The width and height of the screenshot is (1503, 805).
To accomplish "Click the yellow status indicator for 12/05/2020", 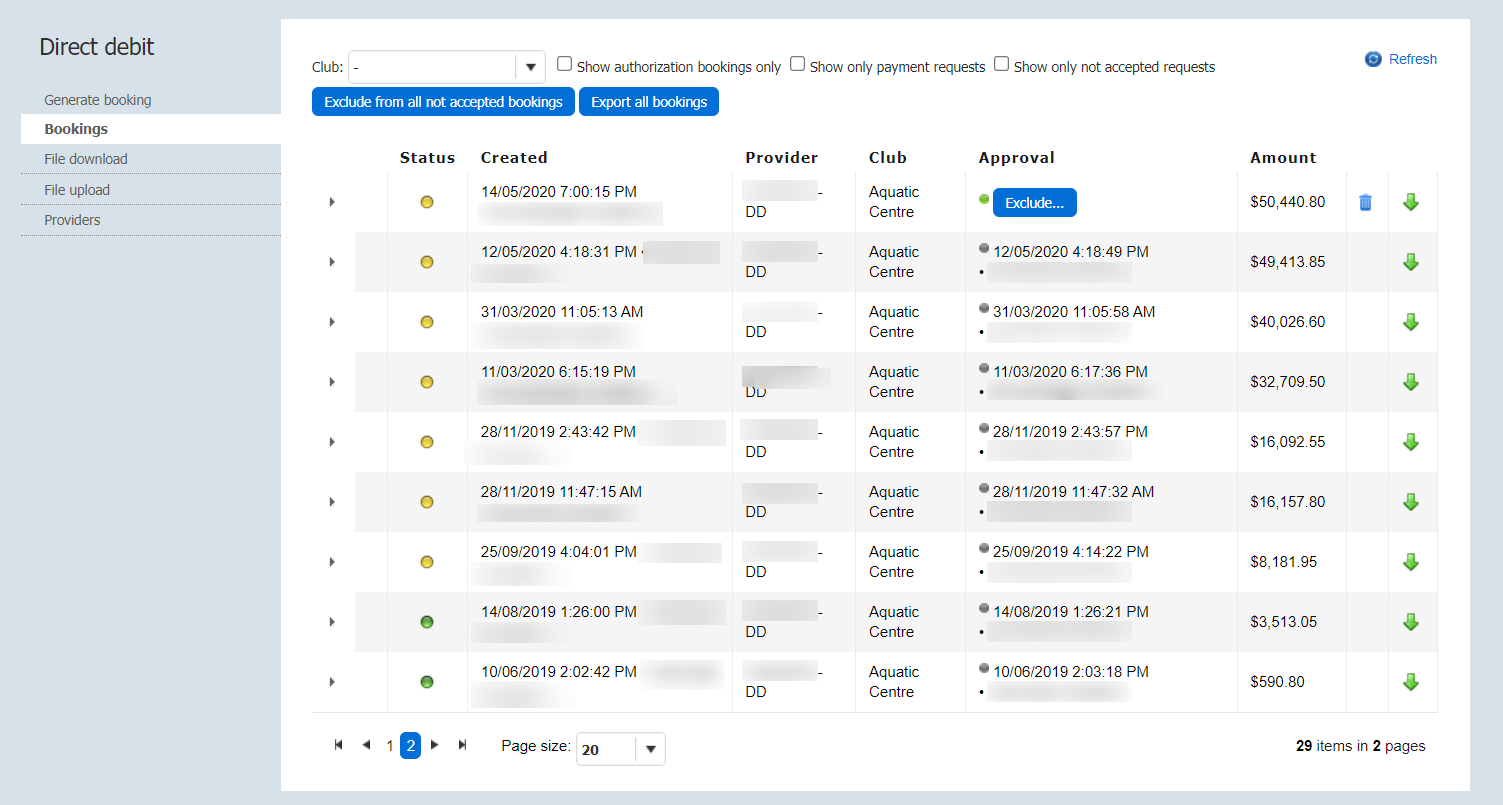I will (x=427, y=262).
